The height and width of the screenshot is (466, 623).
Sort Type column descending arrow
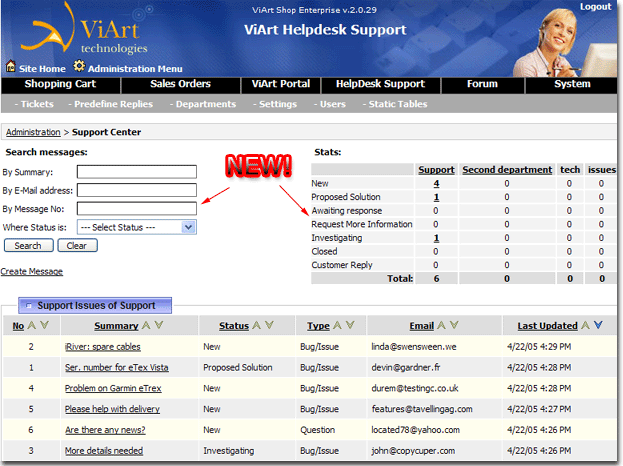point(350,325)
